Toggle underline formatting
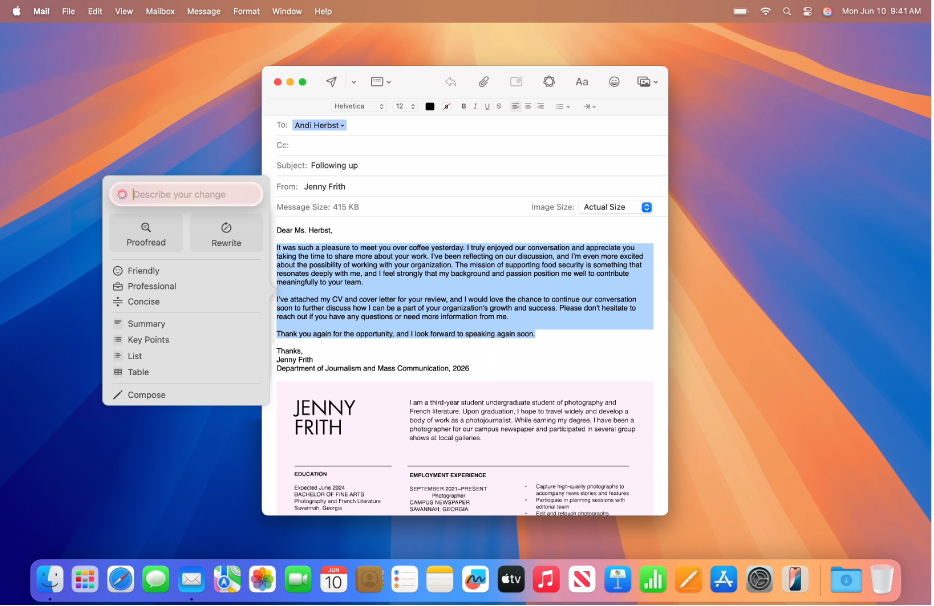 [486, 106]
